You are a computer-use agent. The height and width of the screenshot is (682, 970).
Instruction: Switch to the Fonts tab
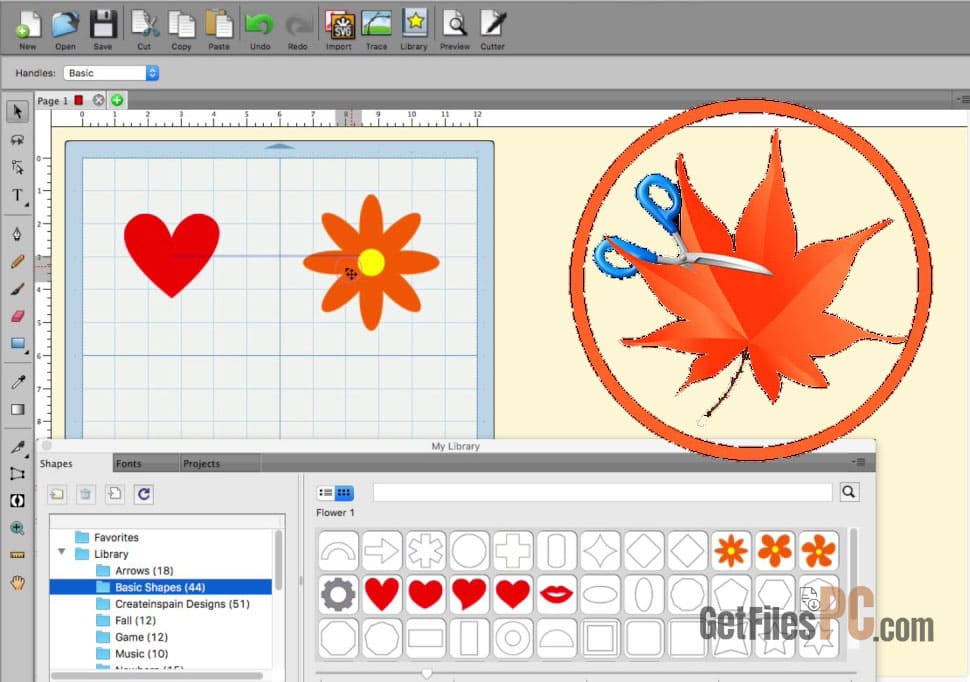click(x=129, y=464)
